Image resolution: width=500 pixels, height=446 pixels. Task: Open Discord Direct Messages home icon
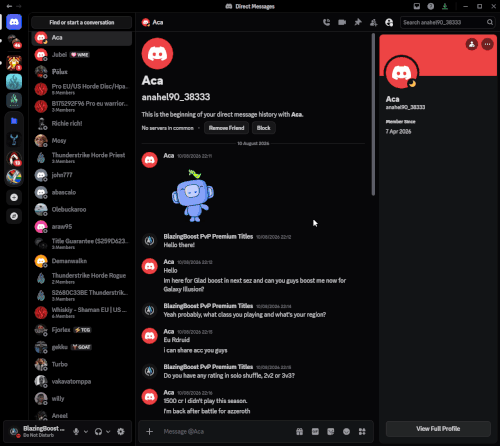pos(14,22)
